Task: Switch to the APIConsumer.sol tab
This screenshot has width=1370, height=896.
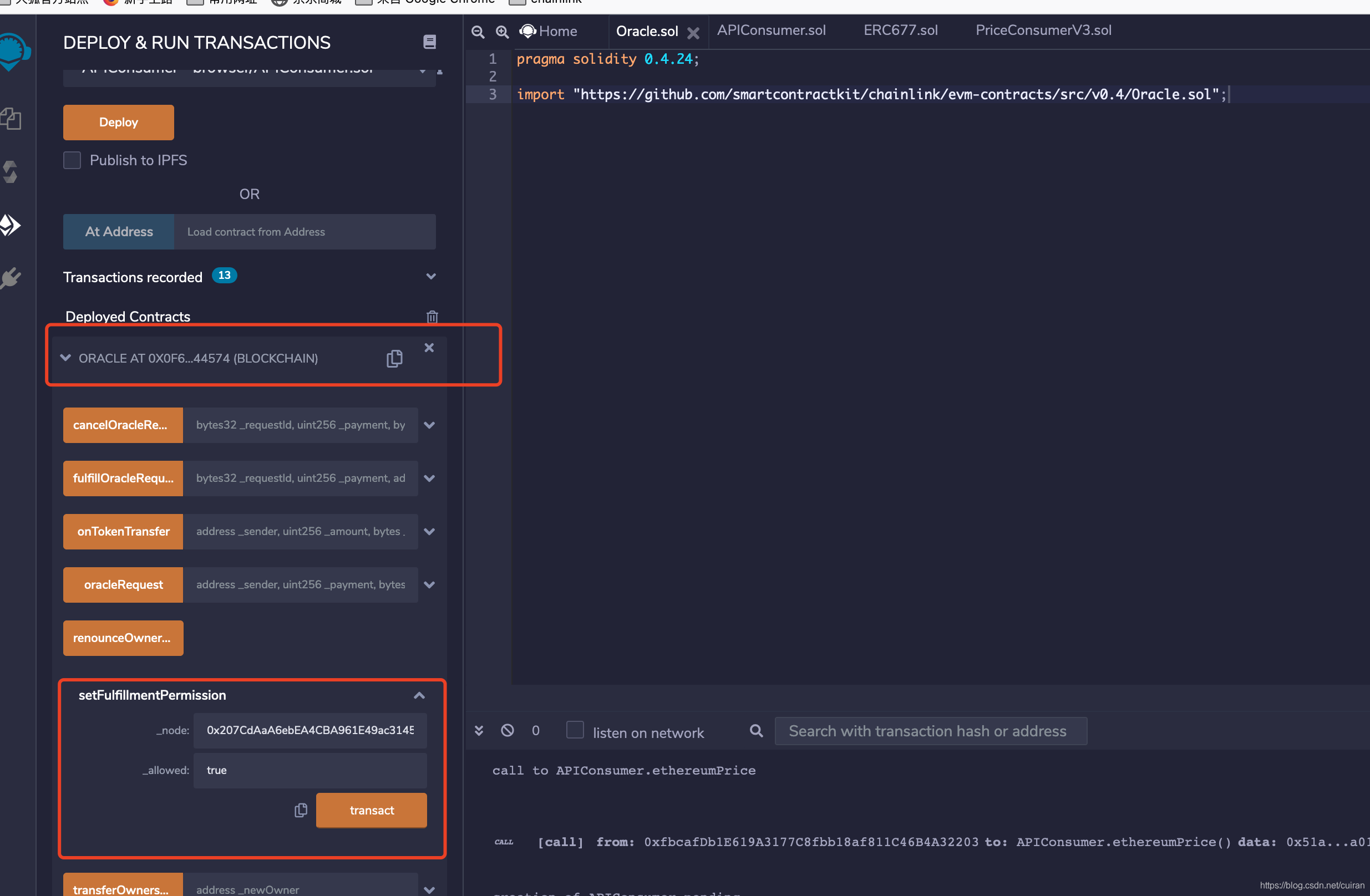Action: point(771,30)
